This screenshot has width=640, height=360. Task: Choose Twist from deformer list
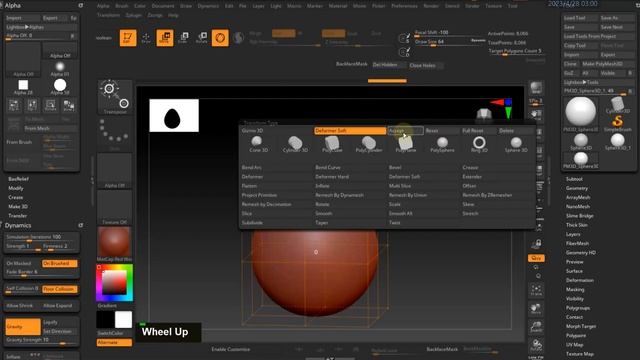click(x=394, y=223)
